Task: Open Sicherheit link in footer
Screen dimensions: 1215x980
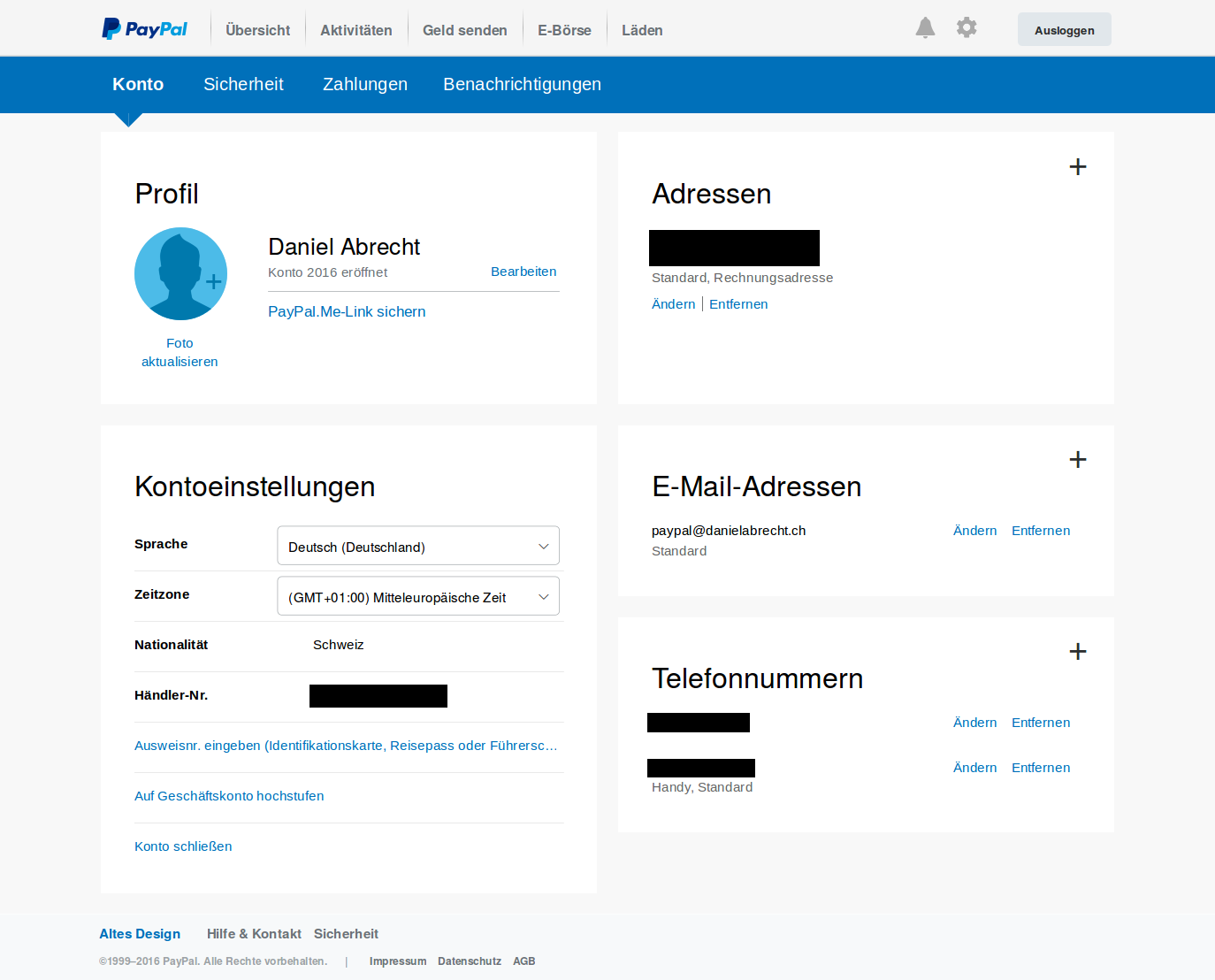Action: pyautogui.click(x=346, y=934)
